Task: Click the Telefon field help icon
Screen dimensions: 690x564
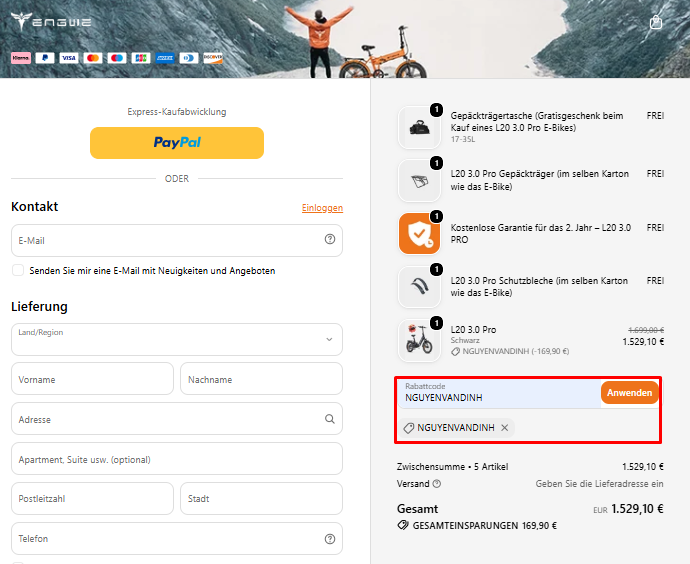Action: 330,538
